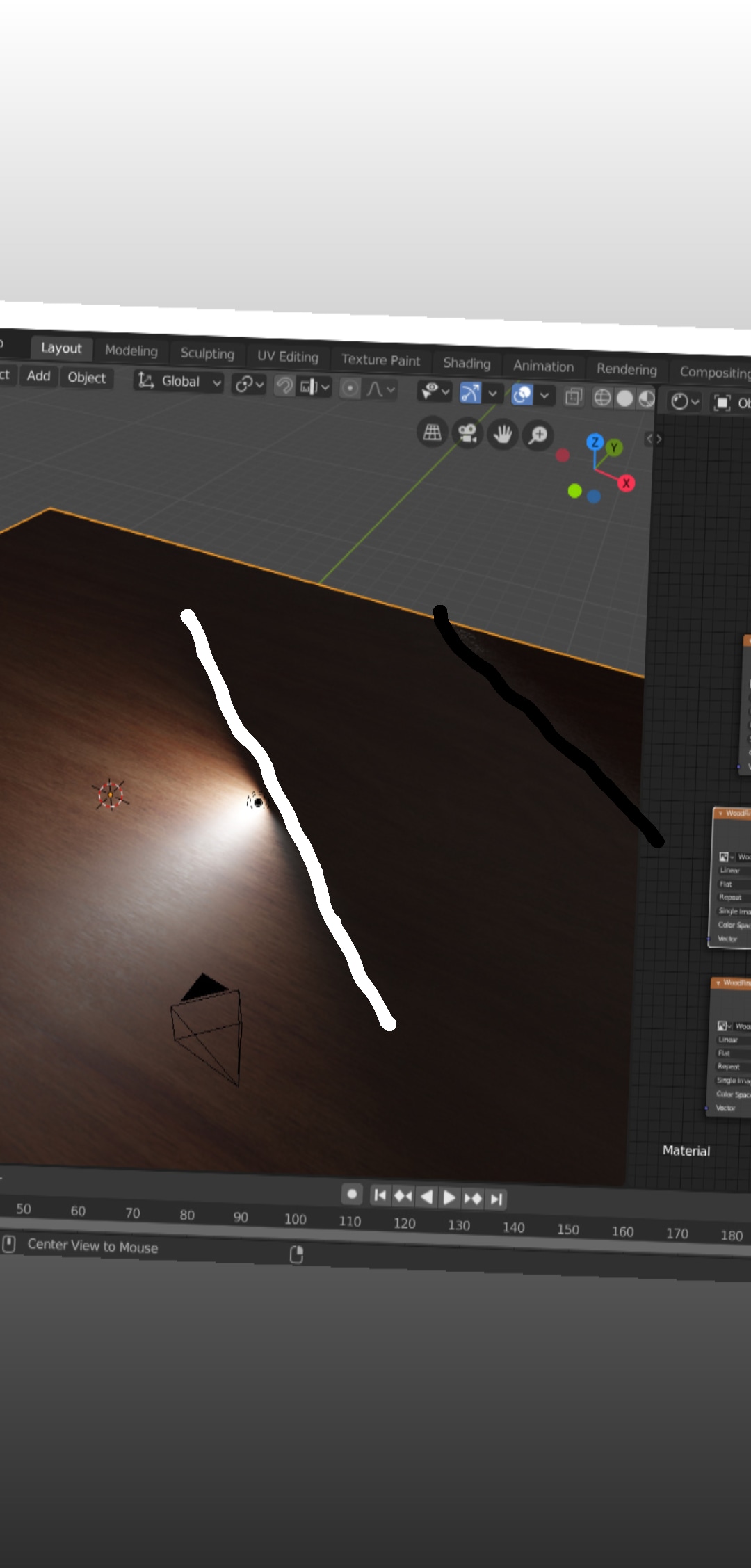Toggle snapping magnet icon

284,385
